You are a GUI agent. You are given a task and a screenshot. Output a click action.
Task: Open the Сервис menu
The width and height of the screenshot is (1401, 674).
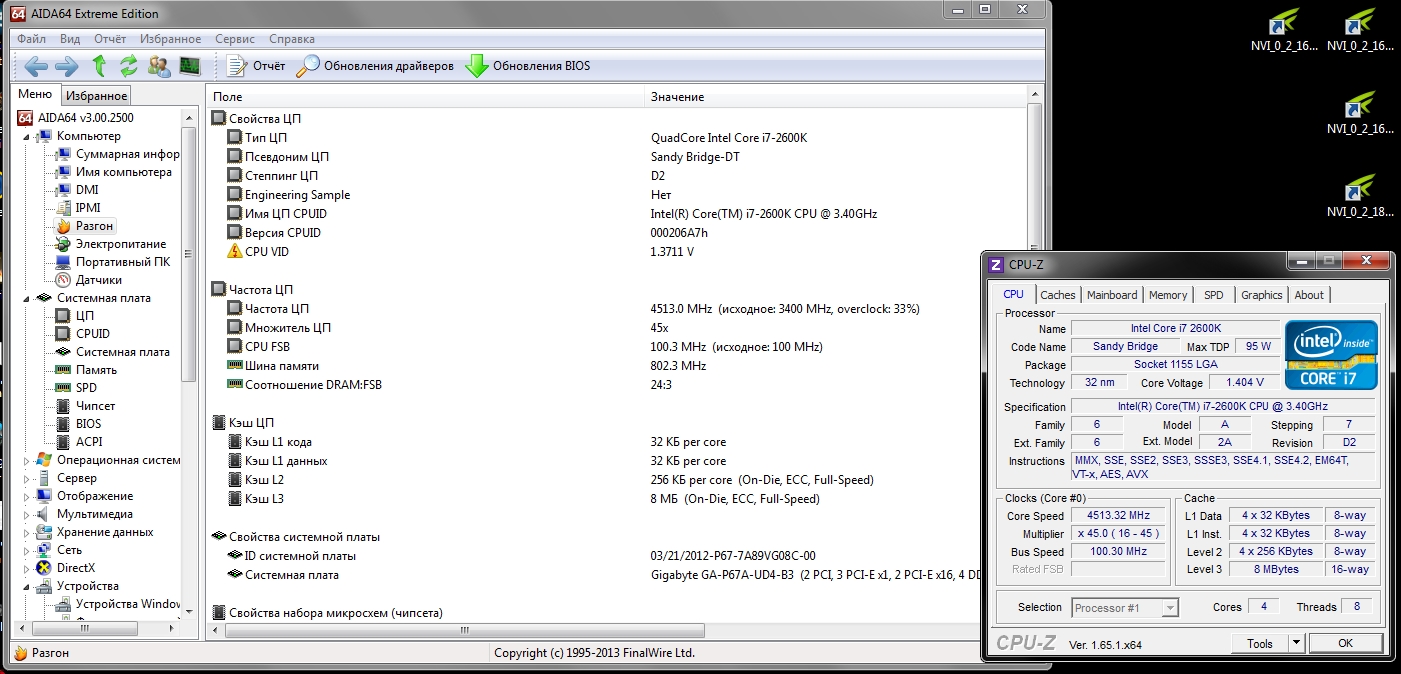(235, 39)
